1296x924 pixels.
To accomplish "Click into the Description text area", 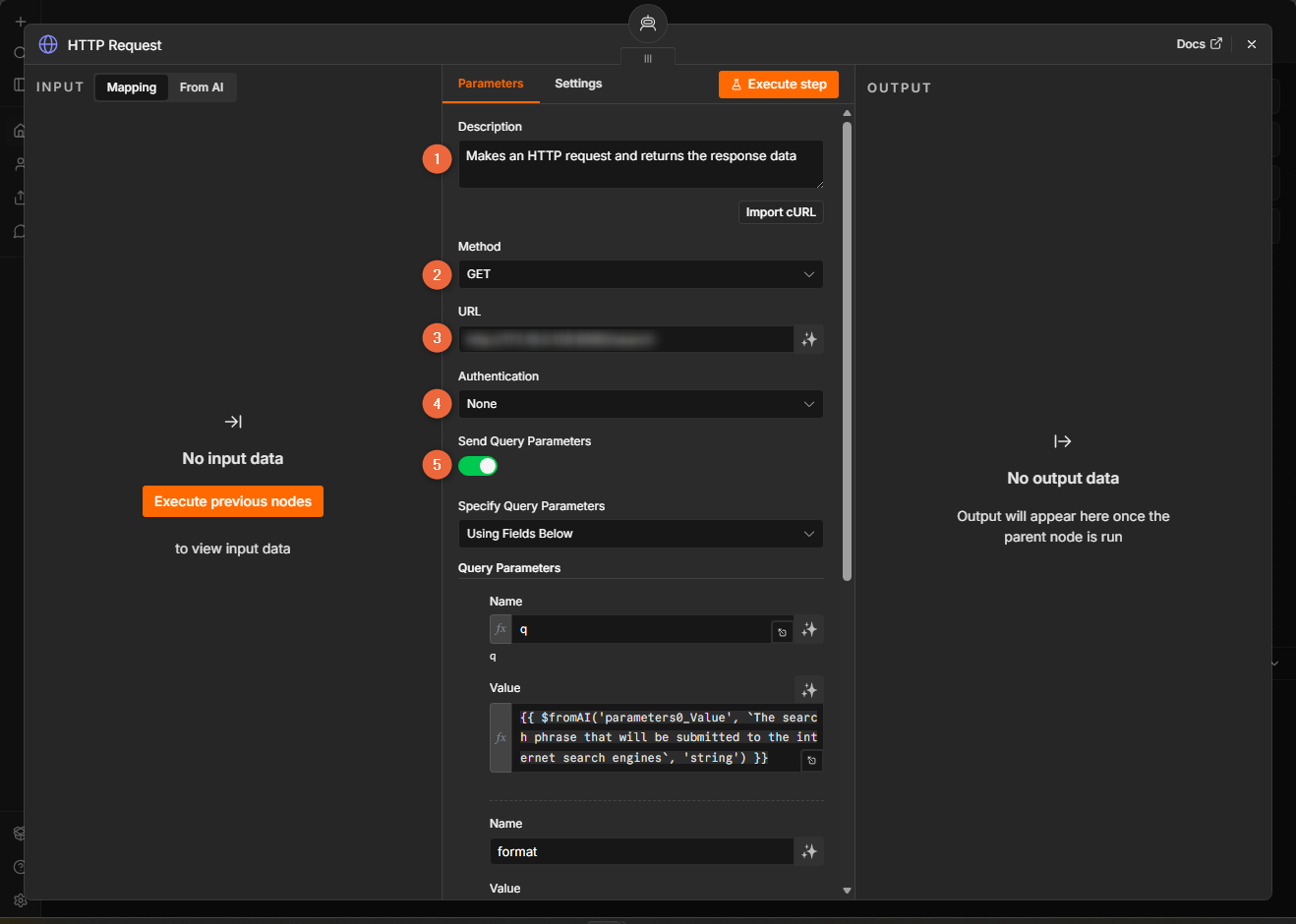I will click(x=641, y=164).
